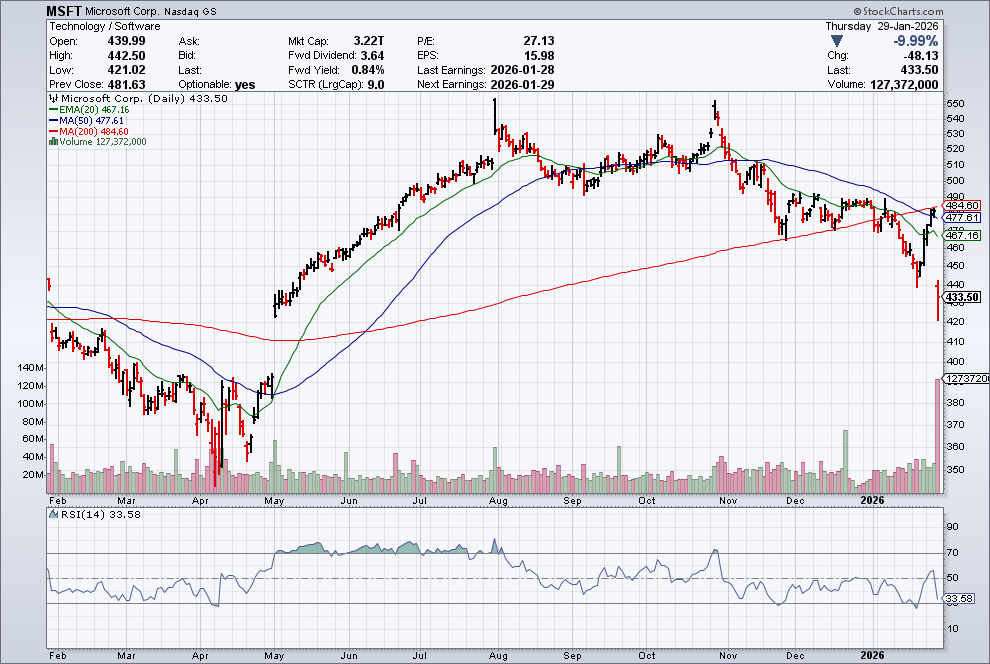Click the blue MA(50) legend marker
The width and height of the screenshot is (990, 664).
coord(54,120)
